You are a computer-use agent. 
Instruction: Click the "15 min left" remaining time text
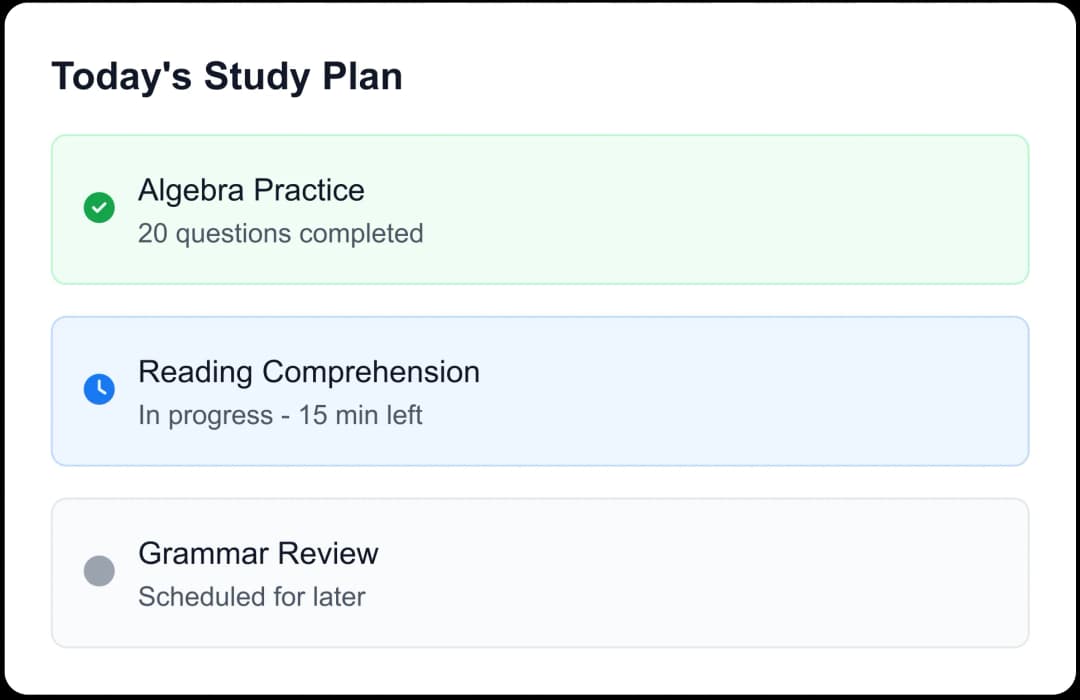click(361, 415)
